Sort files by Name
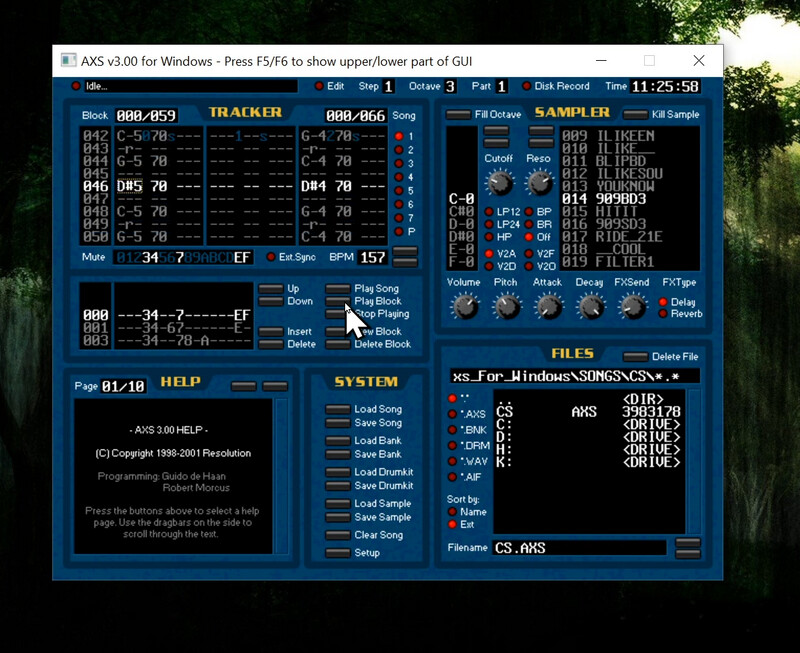Screen dimensions: 800x653 [x=452, y=512]
